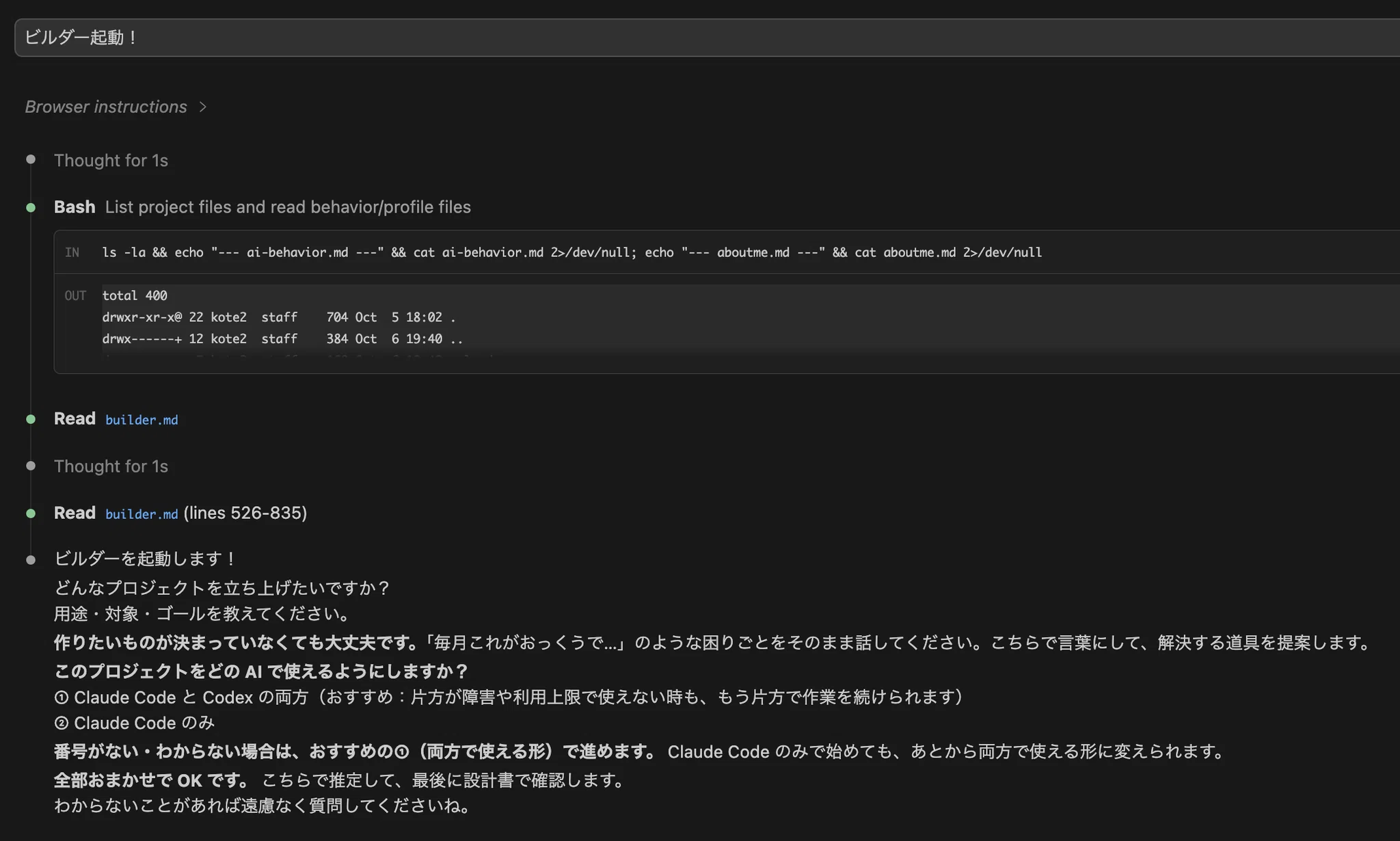Expand the Browser instructions chevron

[202, 107]
